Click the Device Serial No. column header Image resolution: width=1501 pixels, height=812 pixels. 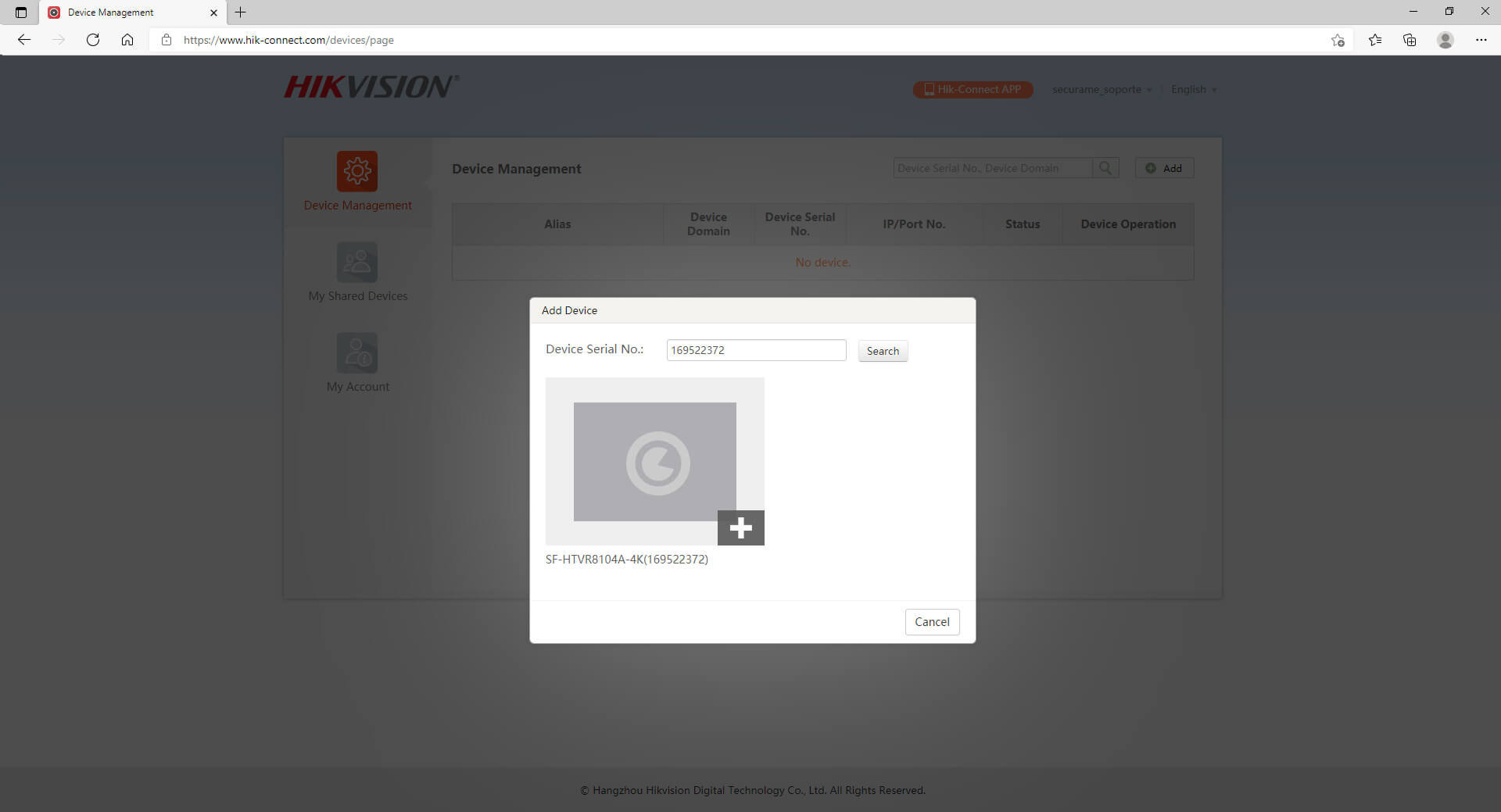point(800,224)
